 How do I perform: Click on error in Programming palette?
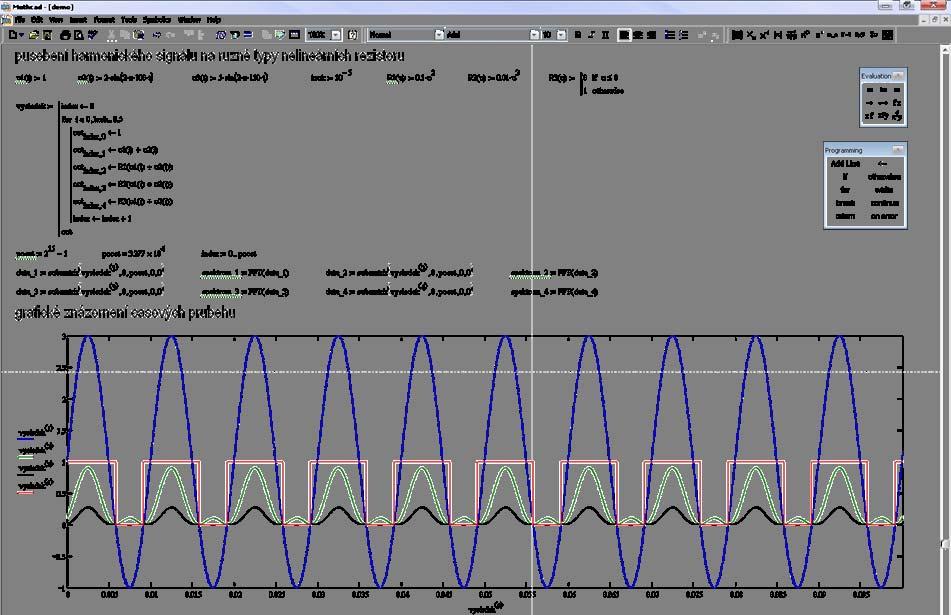click(x=884, y=216)
